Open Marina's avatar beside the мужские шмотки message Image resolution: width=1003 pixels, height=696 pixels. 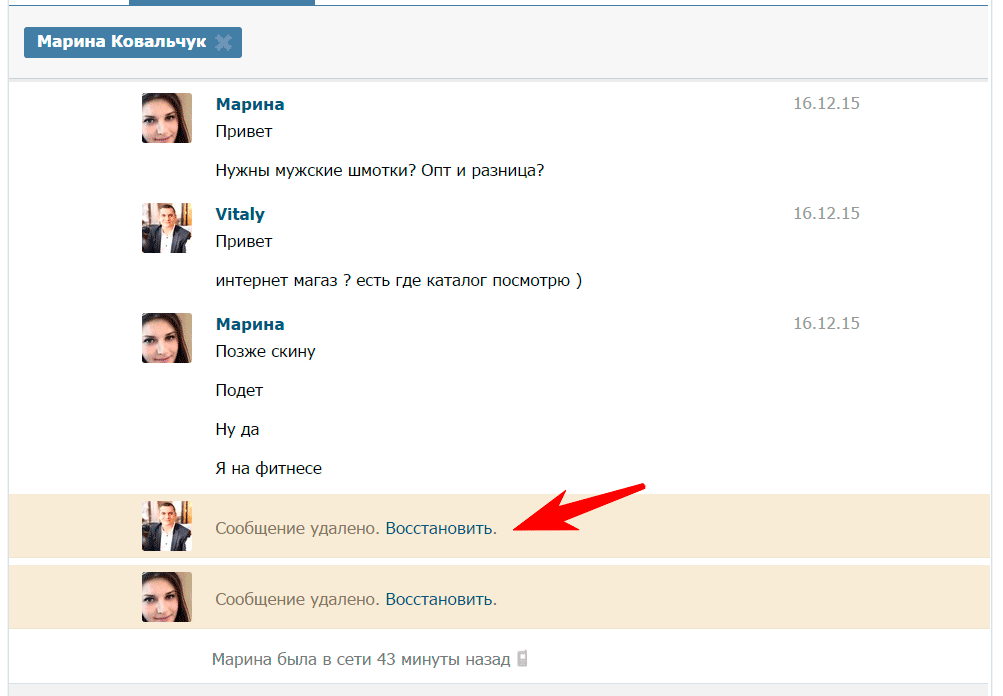(x=166, y=118)
